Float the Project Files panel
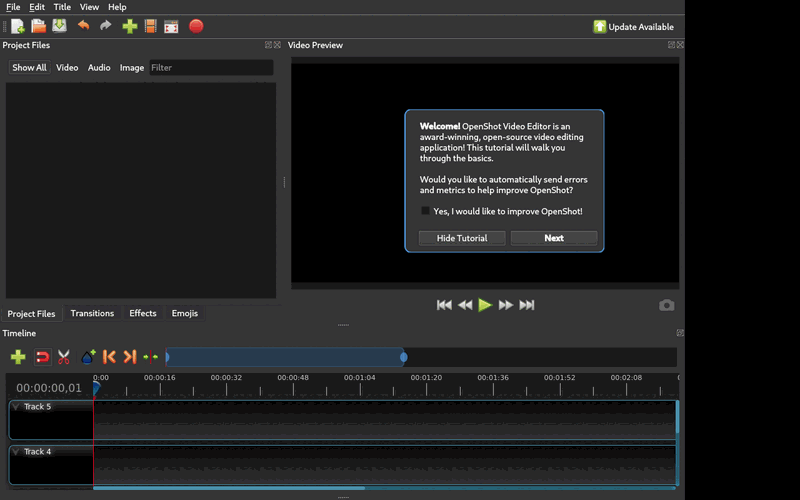Image resolution: width=800 pixels, height=500 pixels. pyautogui.click(x=268, y=45)
